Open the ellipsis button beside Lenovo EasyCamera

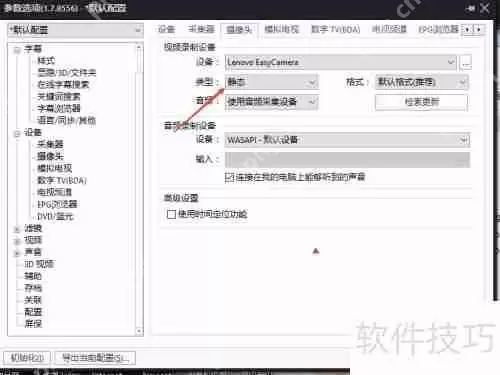tap(465, 62)
